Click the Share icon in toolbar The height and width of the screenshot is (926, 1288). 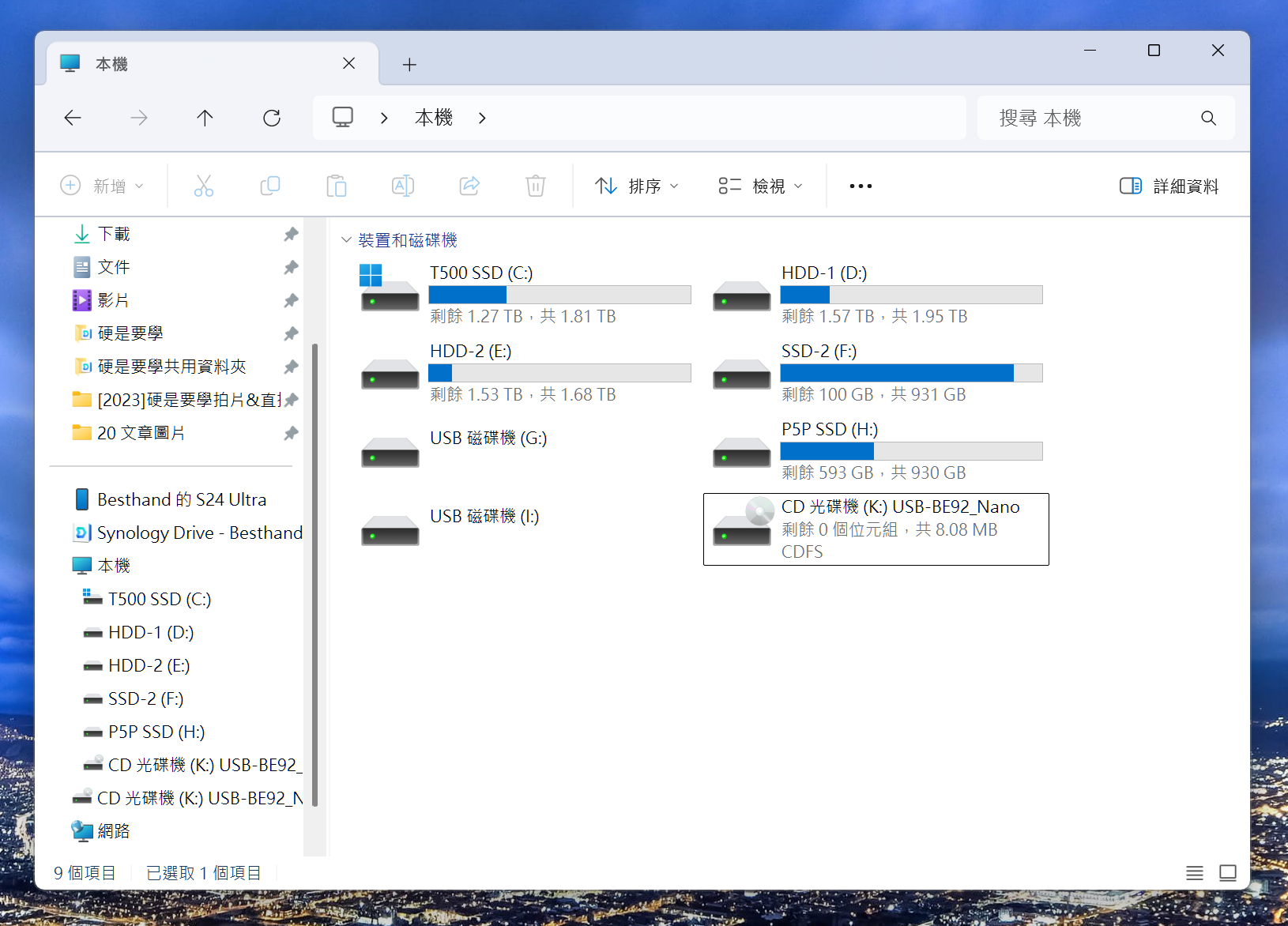click(469, 186)
